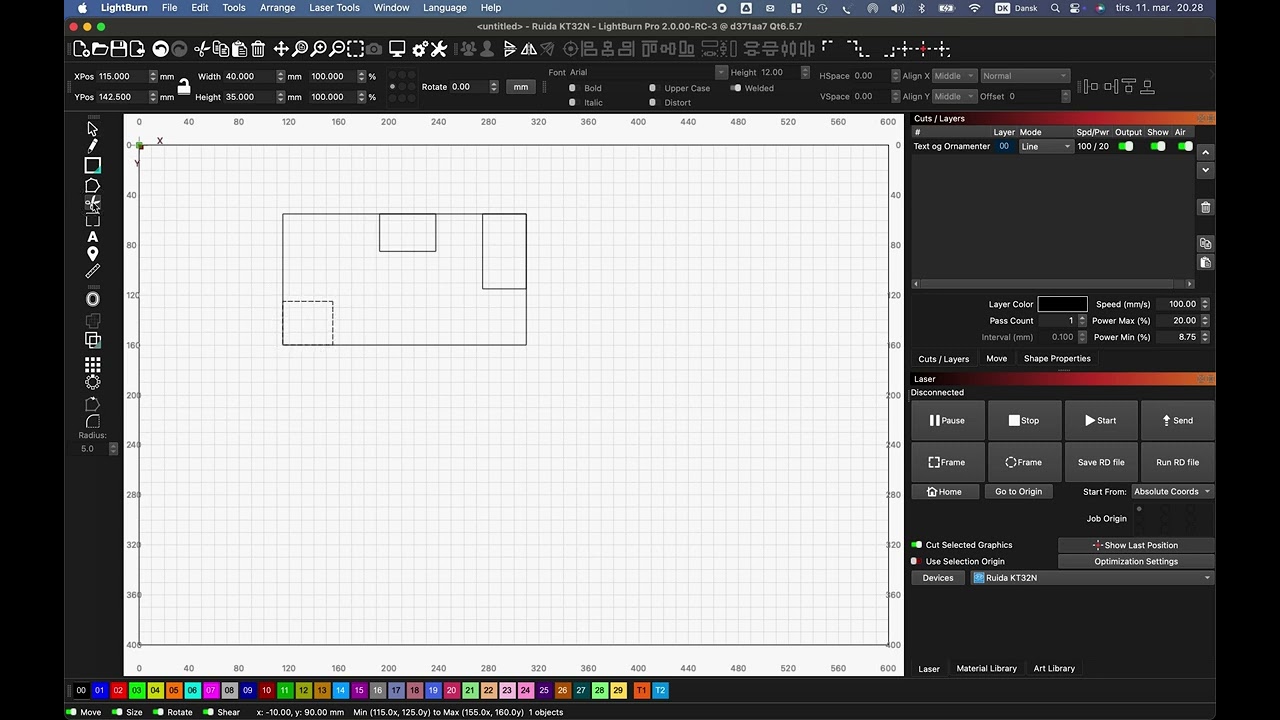Click the Send button
Viewport: 1280px width, 720px height.
(1177, 420)
